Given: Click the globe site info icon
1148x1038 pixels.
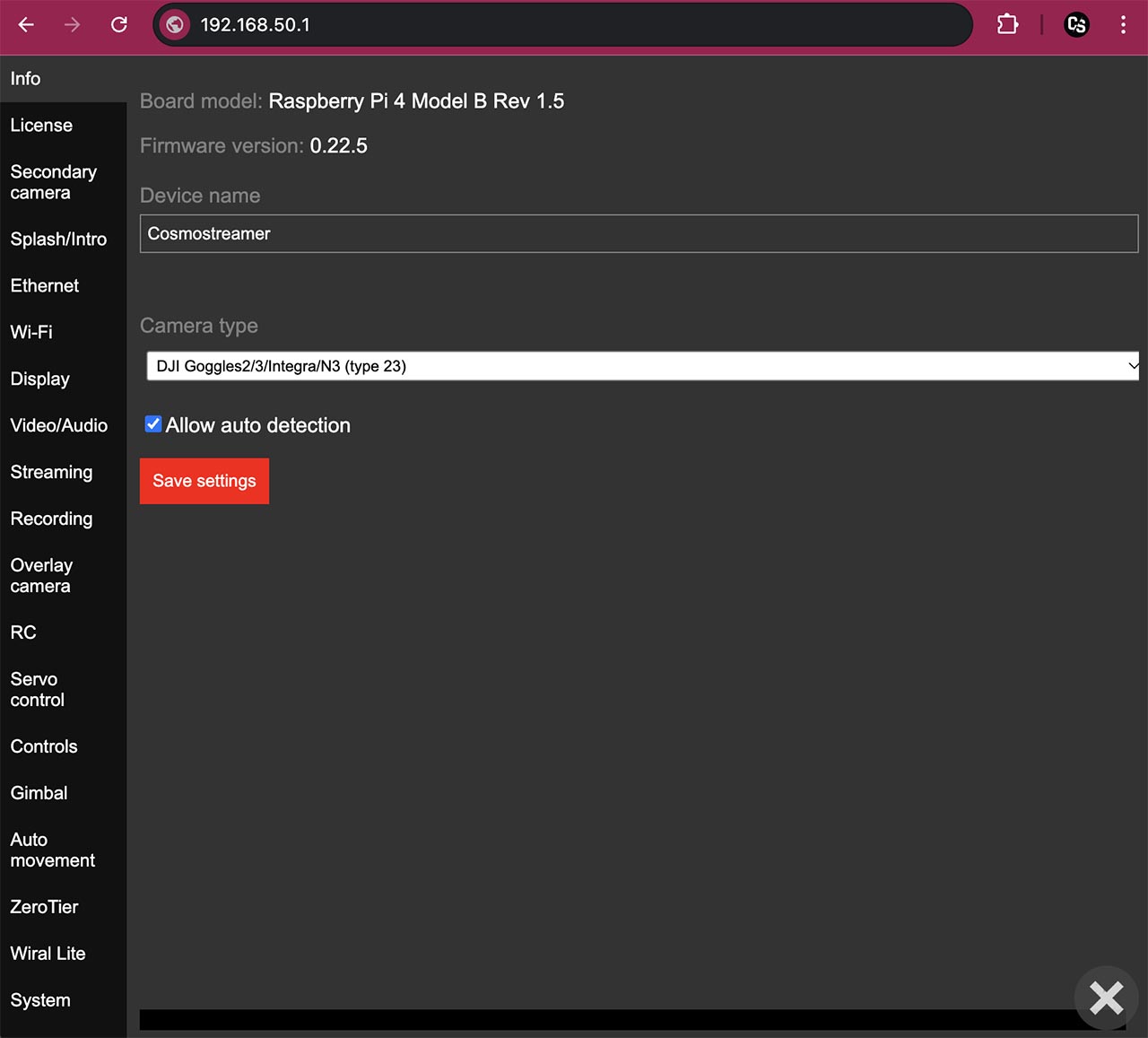Looking at the screenshot, I should tap(176, 25).
